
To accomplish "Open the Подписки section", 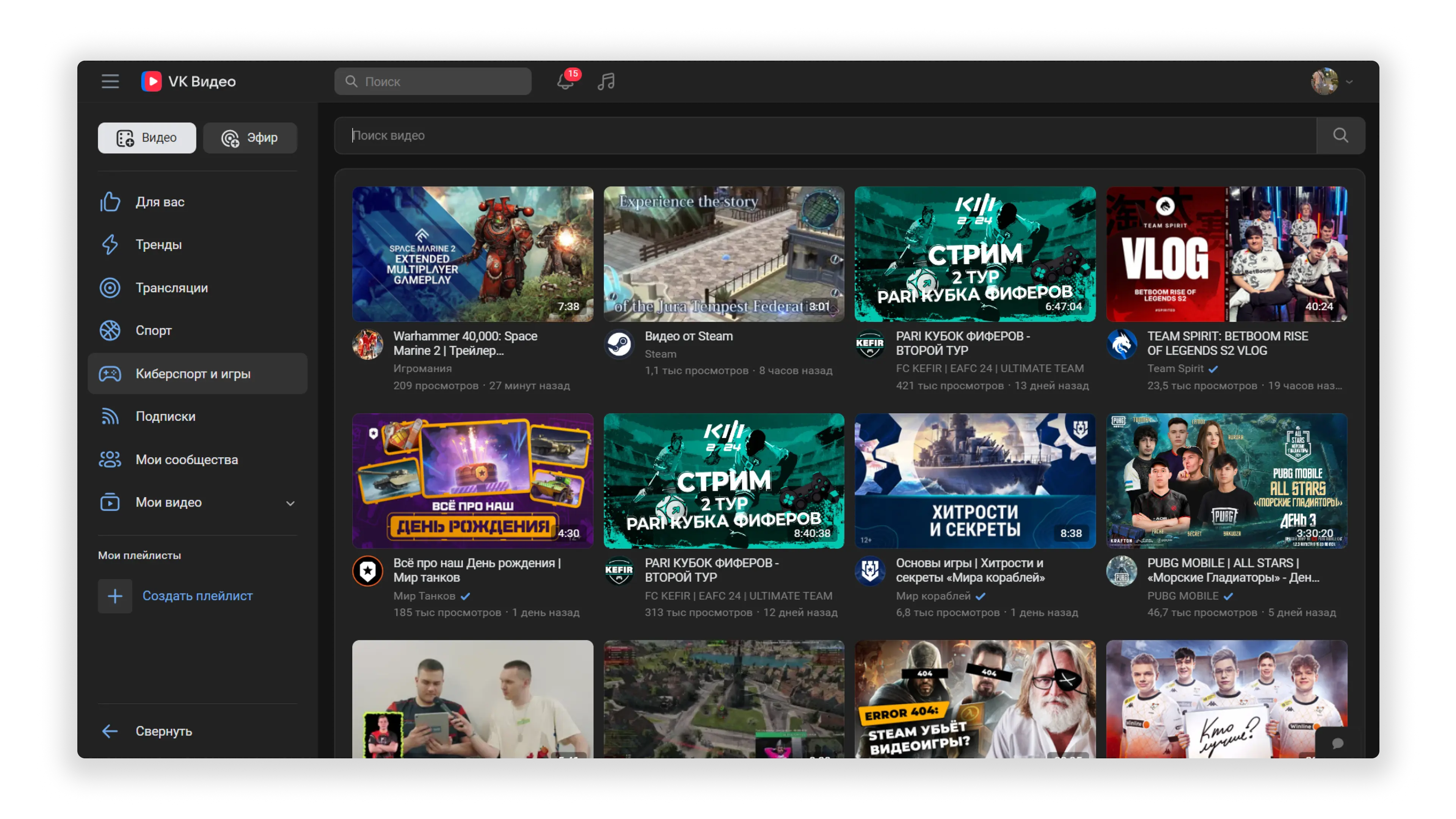I will [x=197, y=417].
